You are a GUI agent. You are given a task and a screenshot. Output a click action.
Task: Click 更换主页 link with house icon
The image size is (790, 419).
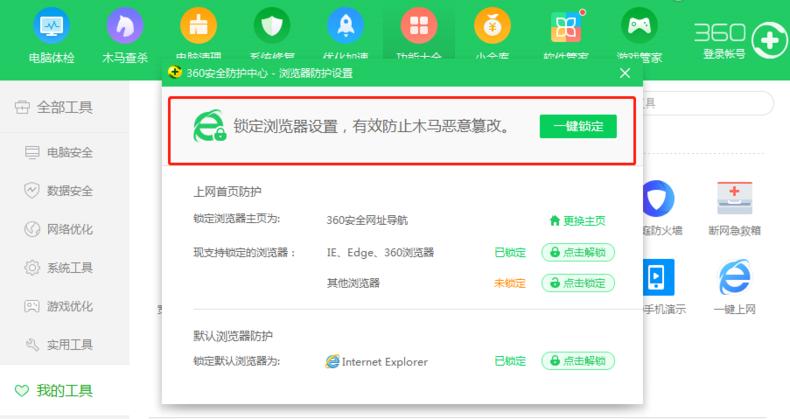(577, 221)
